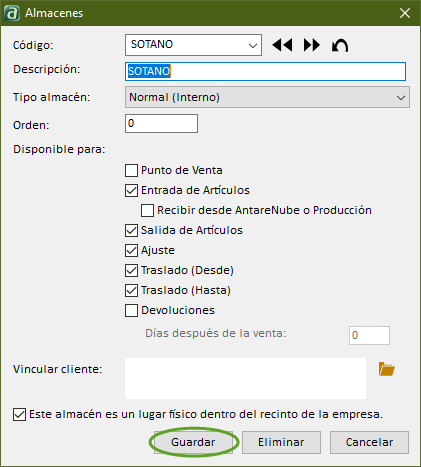Open the folder icon for Vincular cliente

tap(387, 369)
